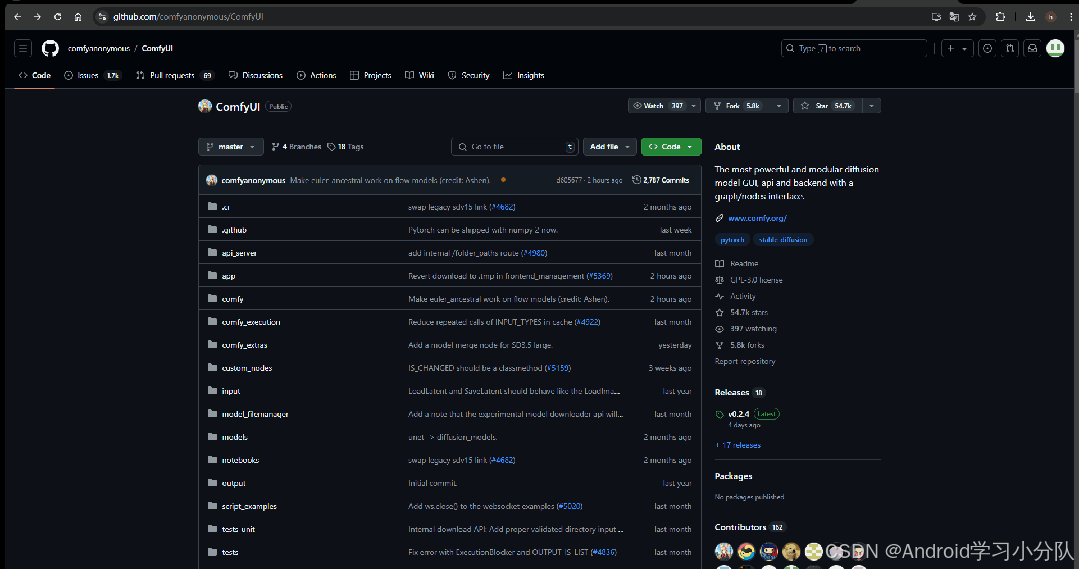1079x569 pixels.
Task: Open pull requests shortcut icon in header
Action: [x=1010, y=48]
